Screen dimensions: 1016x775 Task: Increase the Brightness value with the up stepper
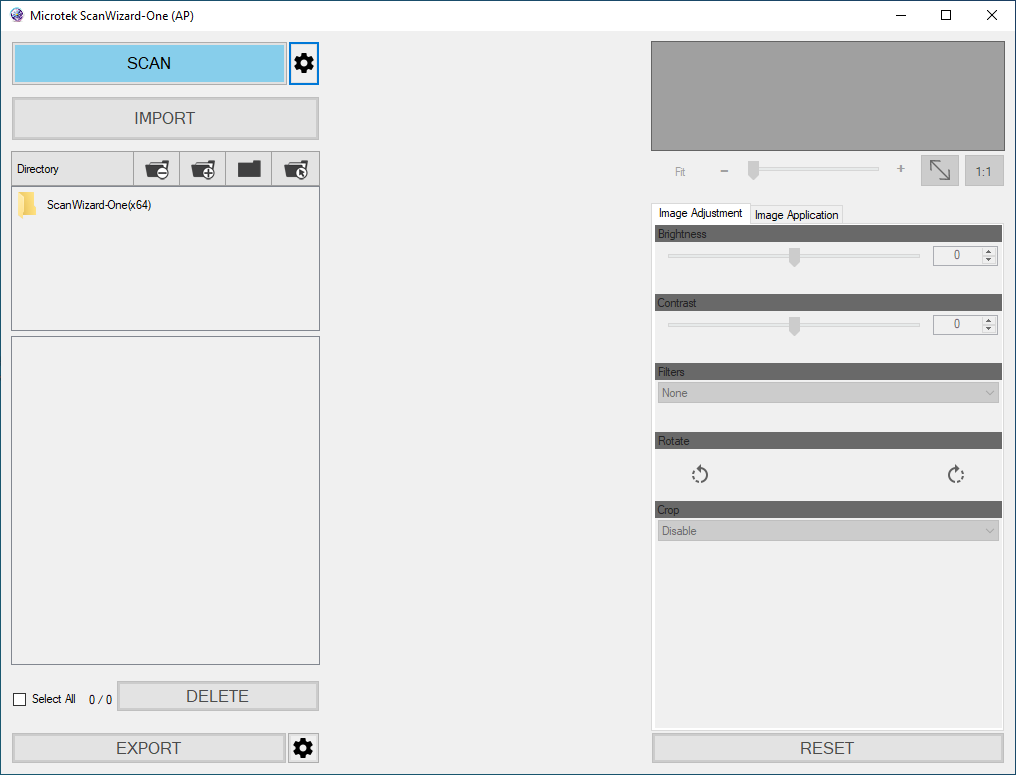click(x=990, y=251)
